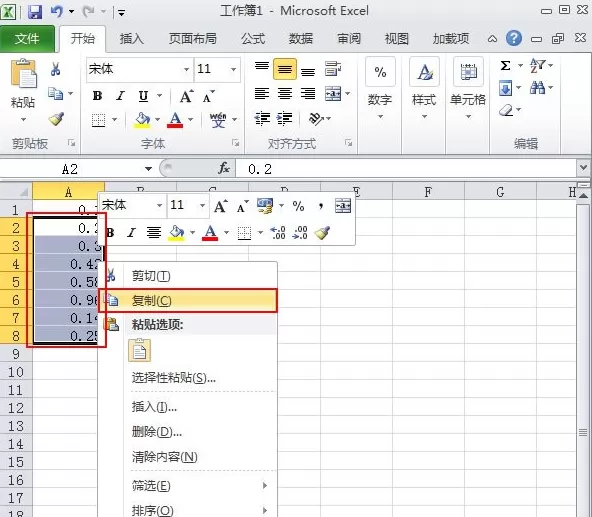
Task: Switch to the Data tab
Action: coord(301,39)
